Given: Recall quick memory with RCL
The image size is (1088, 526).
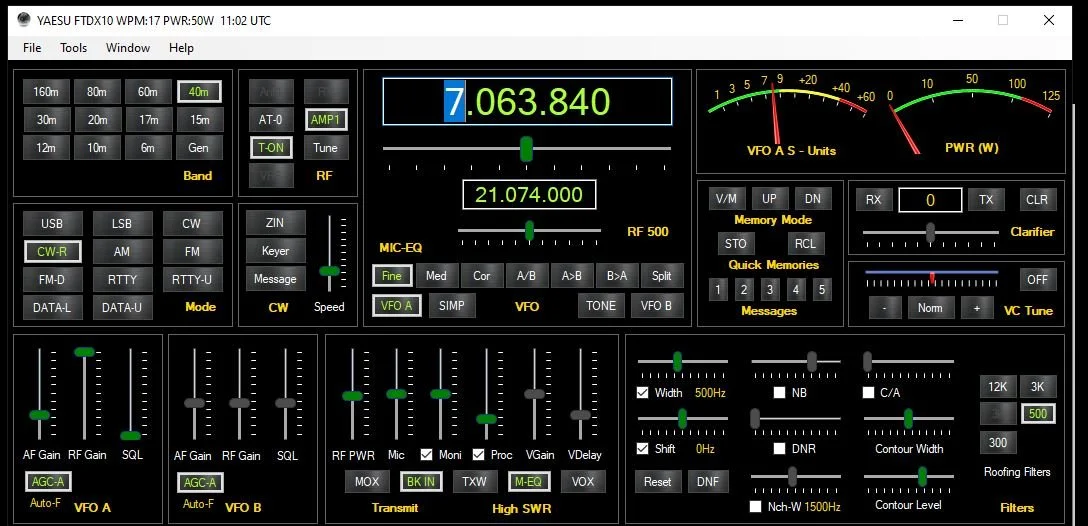Looking at the screenshot, I should [x=806, y=244].
